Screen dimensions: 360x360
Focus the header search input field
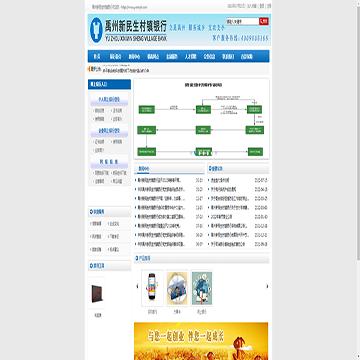(x=243, y=21)
